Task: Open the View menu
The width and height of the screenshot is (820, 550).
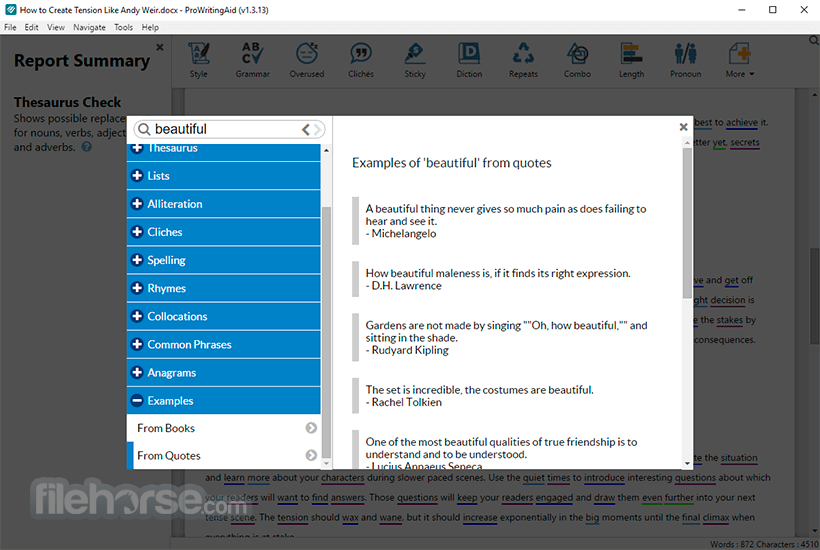Action: click(x=56, y=27)
